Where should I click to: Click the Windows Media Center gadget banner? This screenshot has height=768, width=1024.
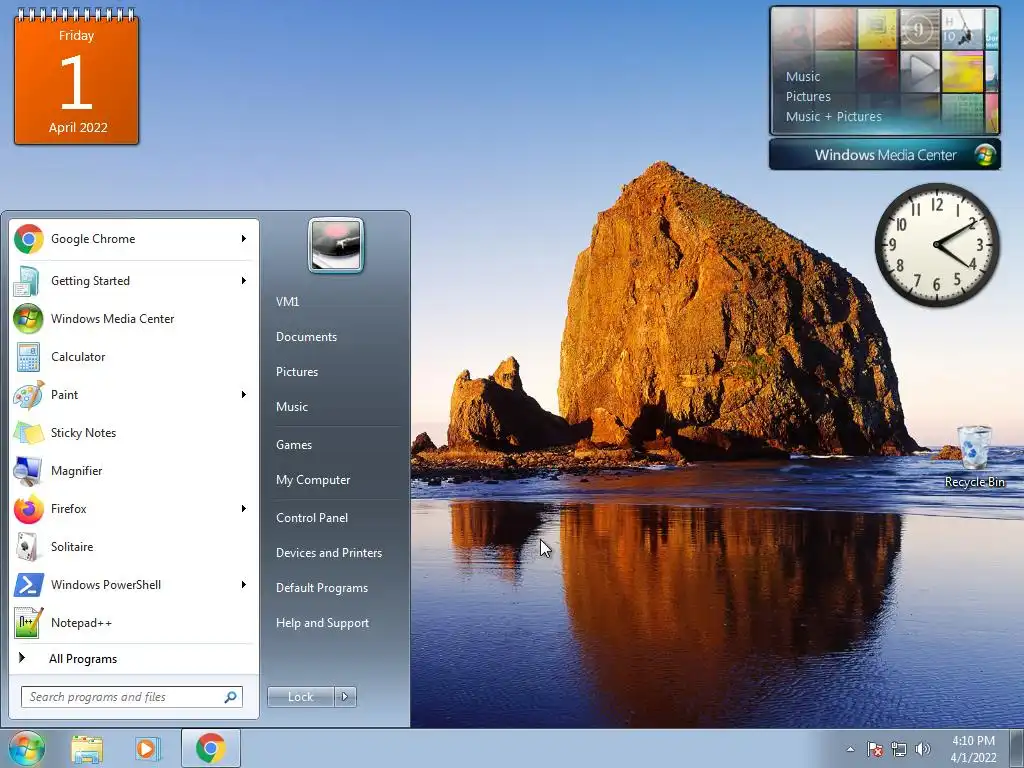coord(885,155)
